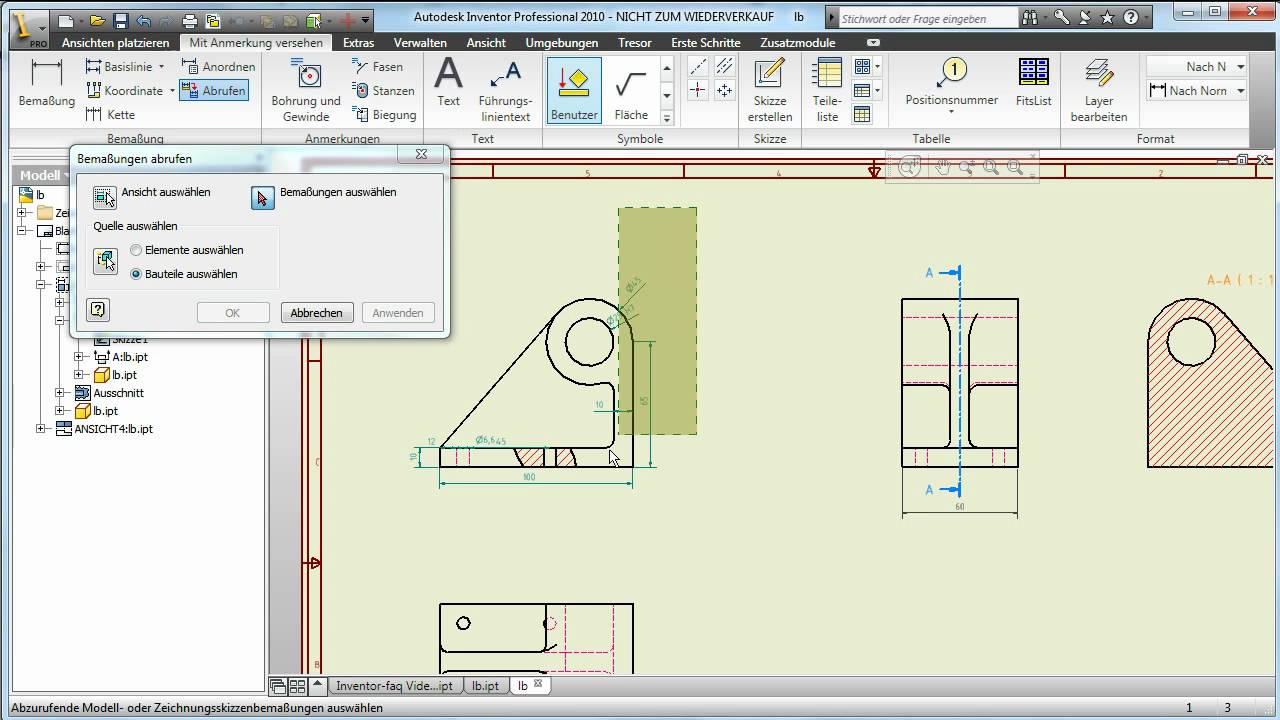Click the Abbrechen button in dialog
Image resolution: width=1280 pixels, height=720 pixels.
316,313
